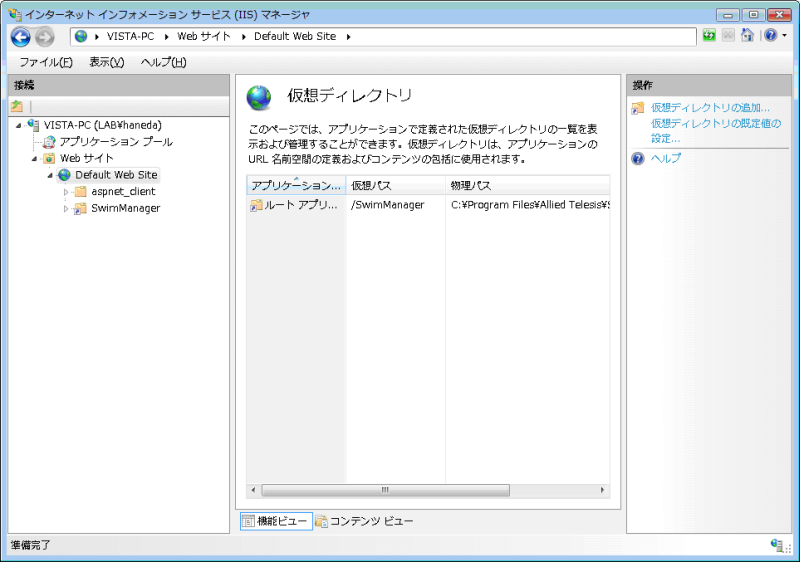Open the dropdown arrow next to toolbar Help
Image resolution: width=800 pixels, height=562 pixels.
(784, 36)
